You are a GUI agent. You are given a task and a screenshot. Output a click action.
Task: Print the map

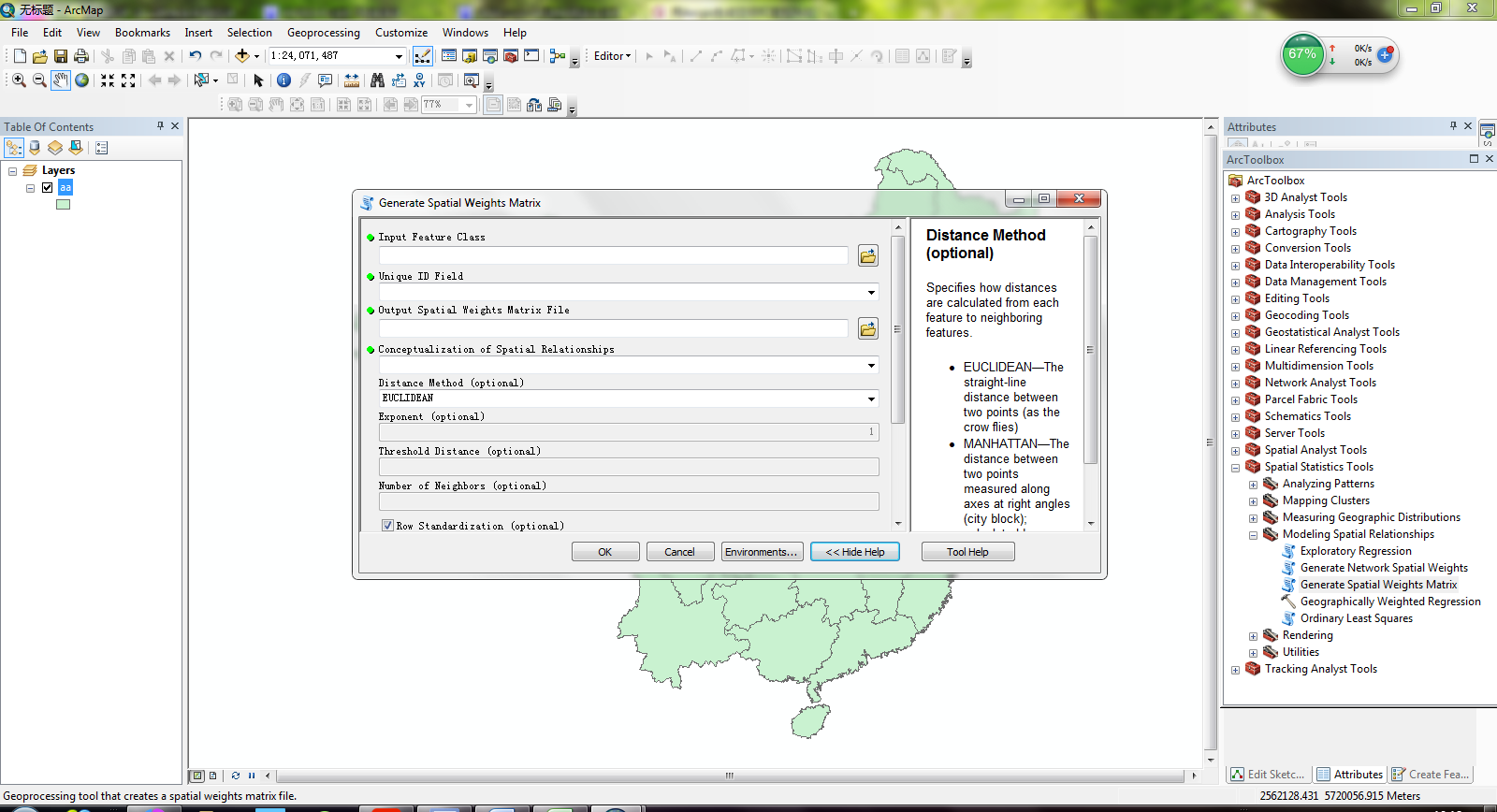pyautogui.click(x=81, y=56)
